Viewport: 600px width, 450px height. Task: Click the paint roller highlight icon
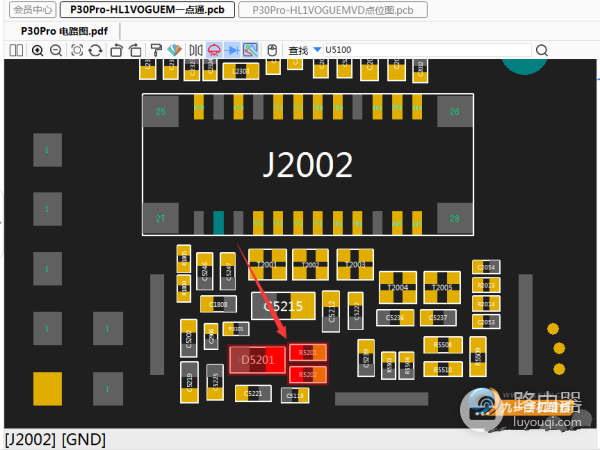156,50
